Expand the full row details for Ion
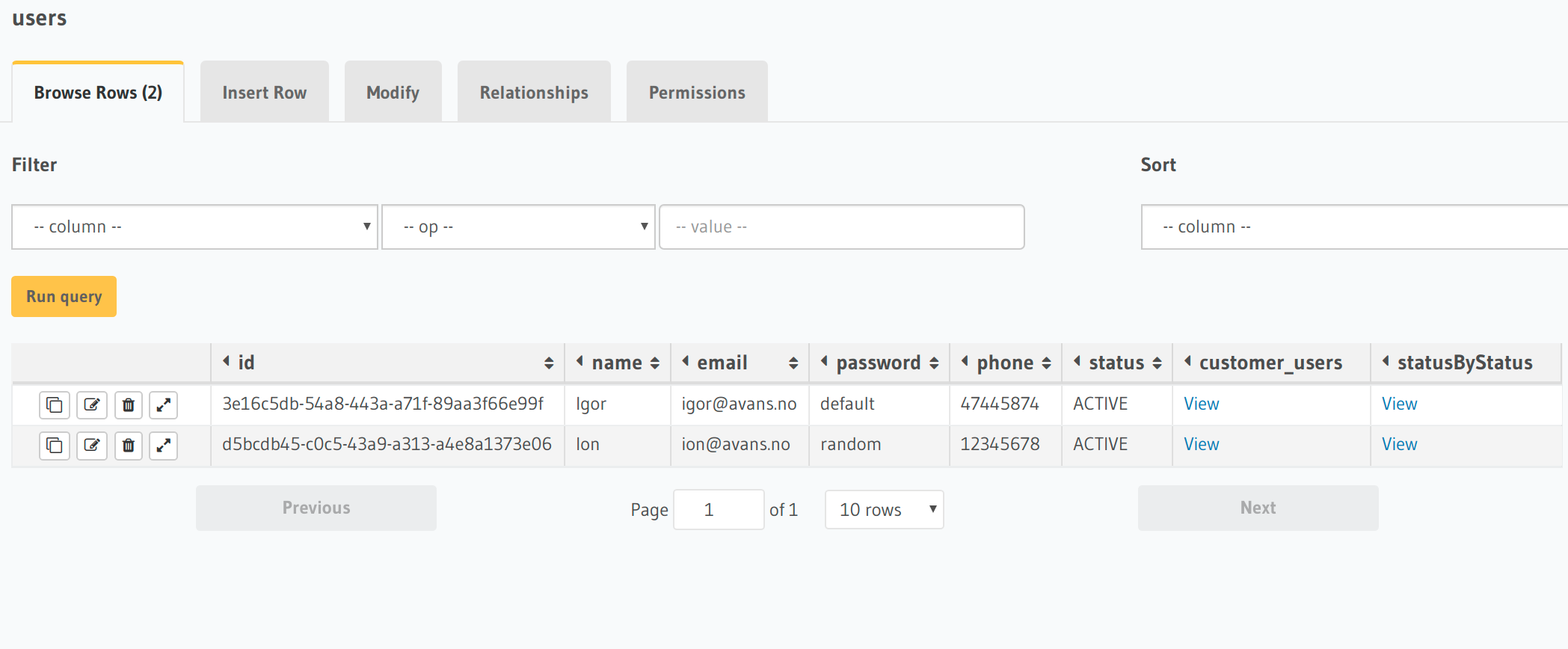1568x649 pixels. (x=164, y=446)
